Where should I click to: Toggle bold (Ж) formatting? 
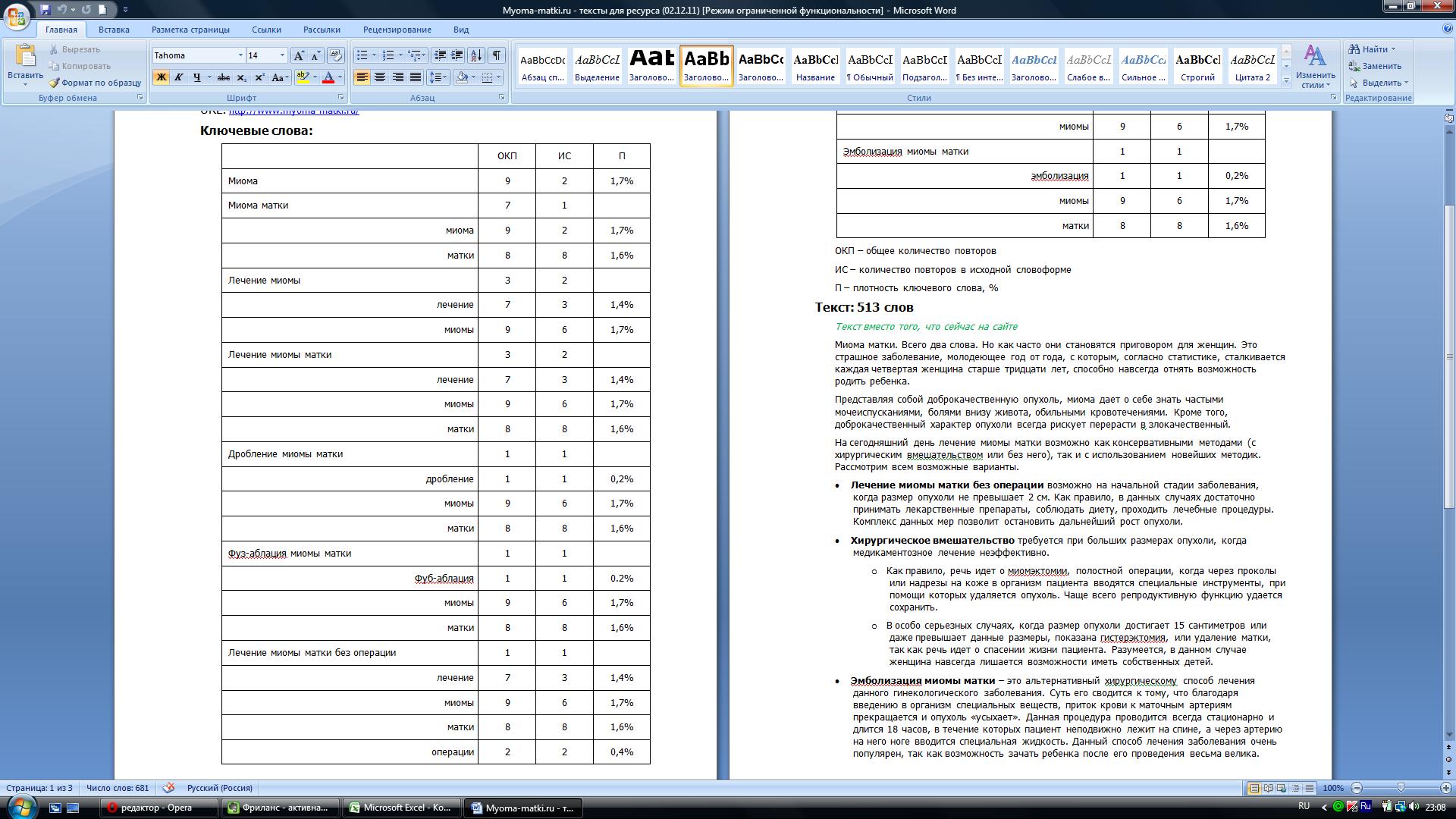pyautogui.click(x=161, y=77)
